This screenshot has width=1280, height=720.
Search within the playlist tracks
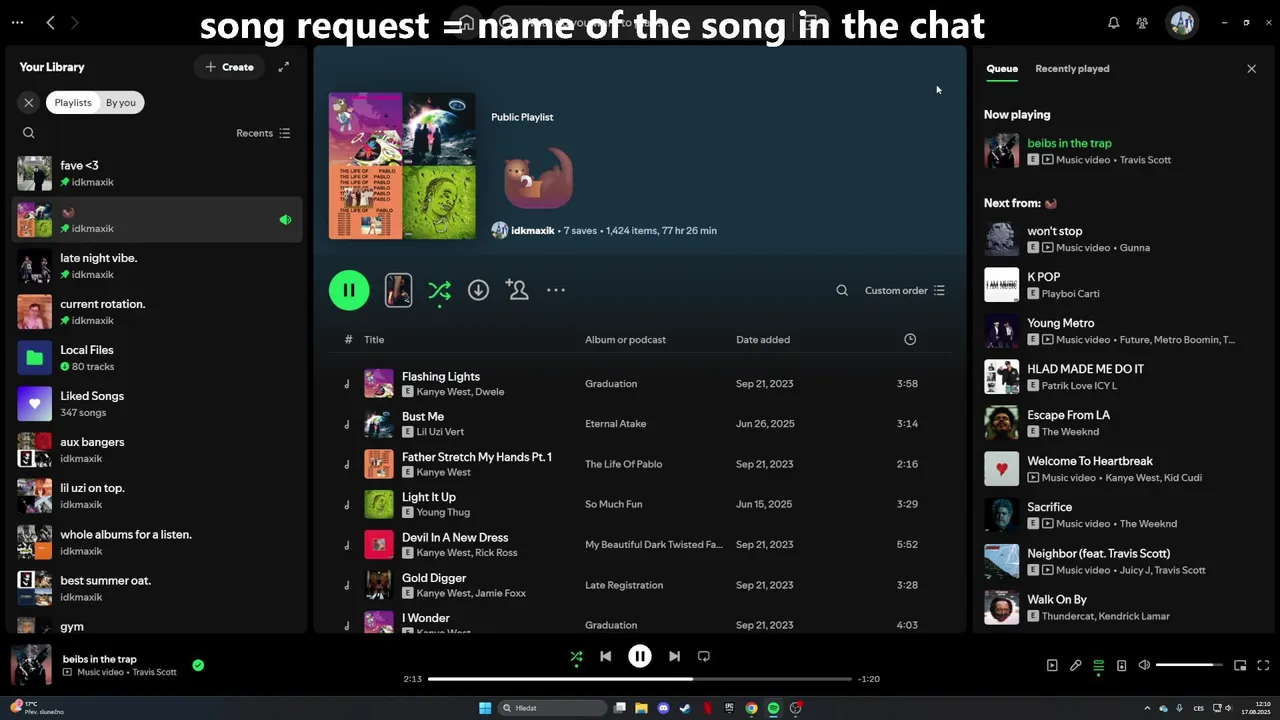pos(842,290)
